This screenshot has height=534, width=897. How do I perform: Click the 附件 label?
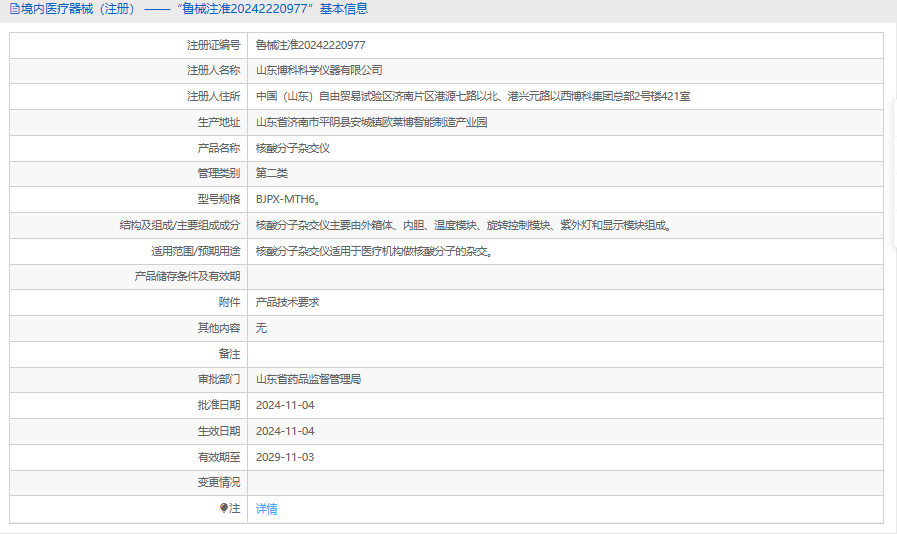[229, 302]
